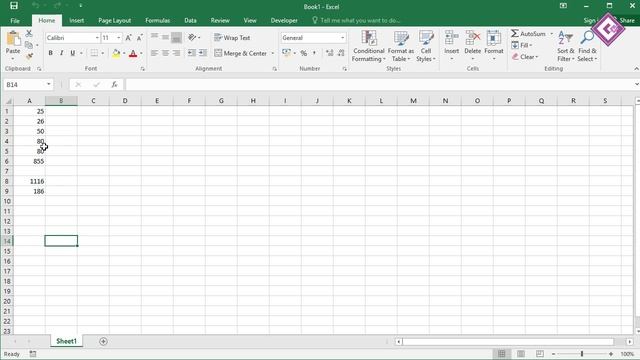
Task: Click the formula bar input
Action: pyautogui.click(x=380, y=84)
